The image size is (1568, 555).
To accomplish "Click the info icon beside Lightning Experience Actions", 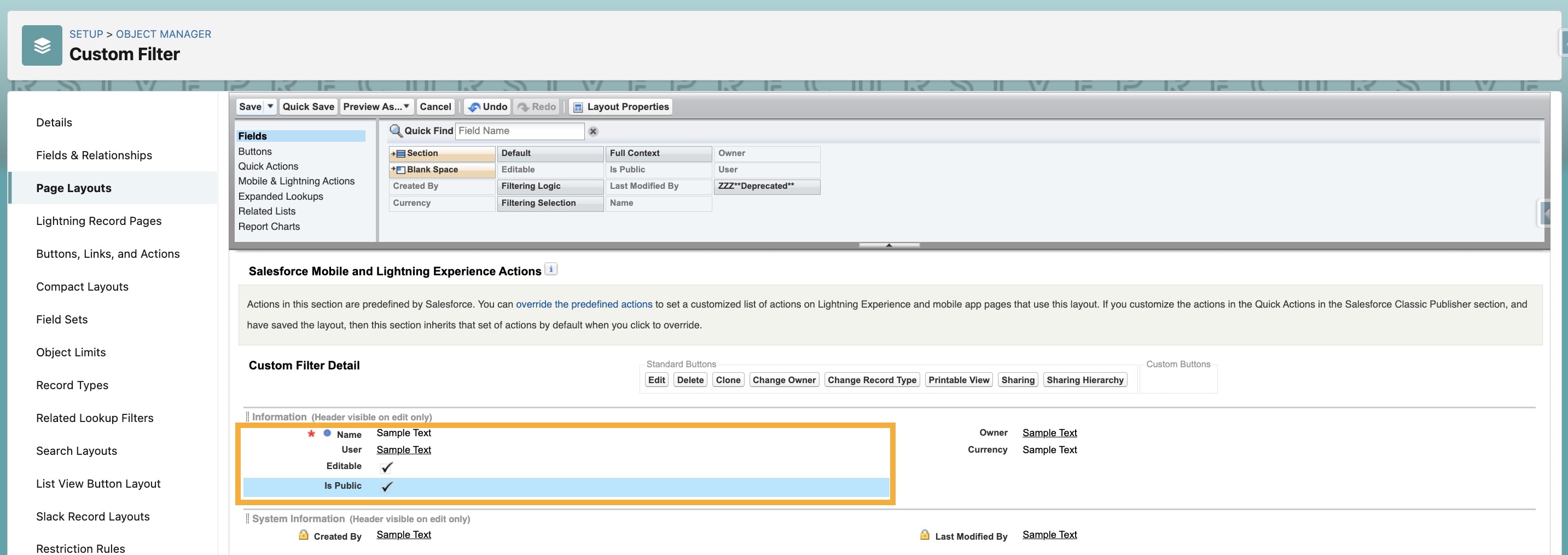I will click(550, 269).
